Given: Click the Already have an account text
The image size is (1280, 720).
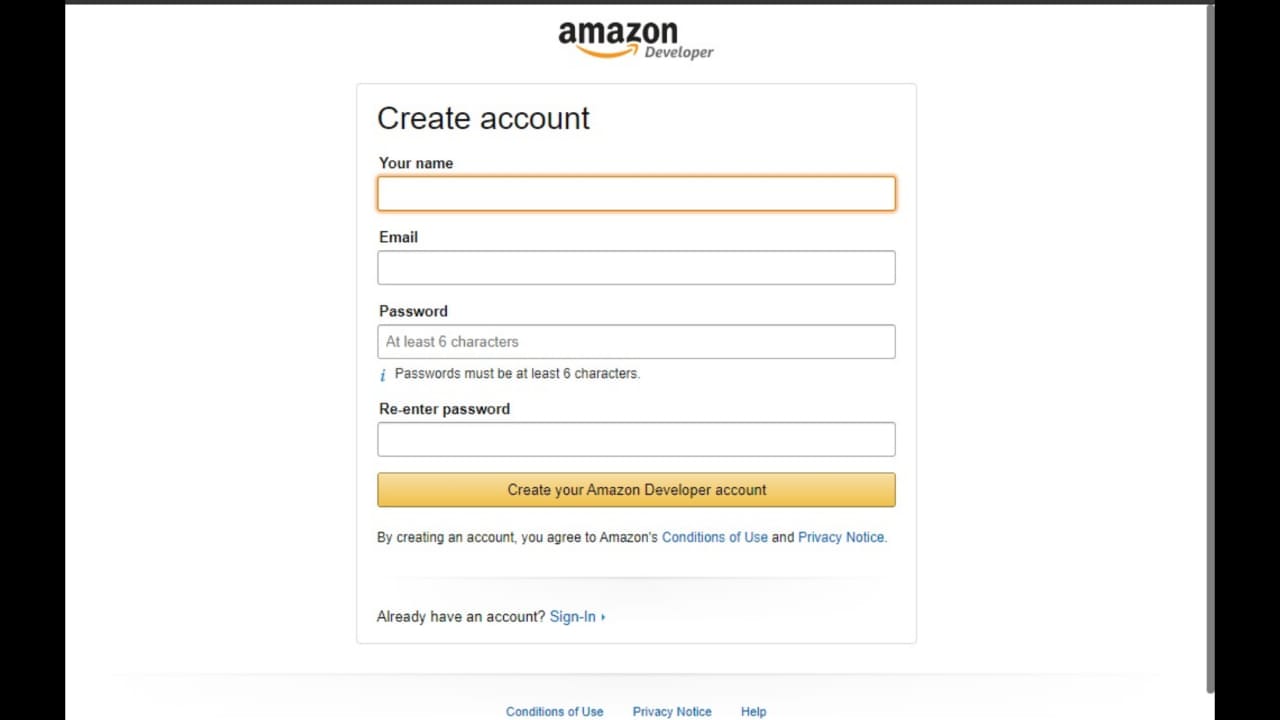Looking at the screenshot, I should coord(460,616).
